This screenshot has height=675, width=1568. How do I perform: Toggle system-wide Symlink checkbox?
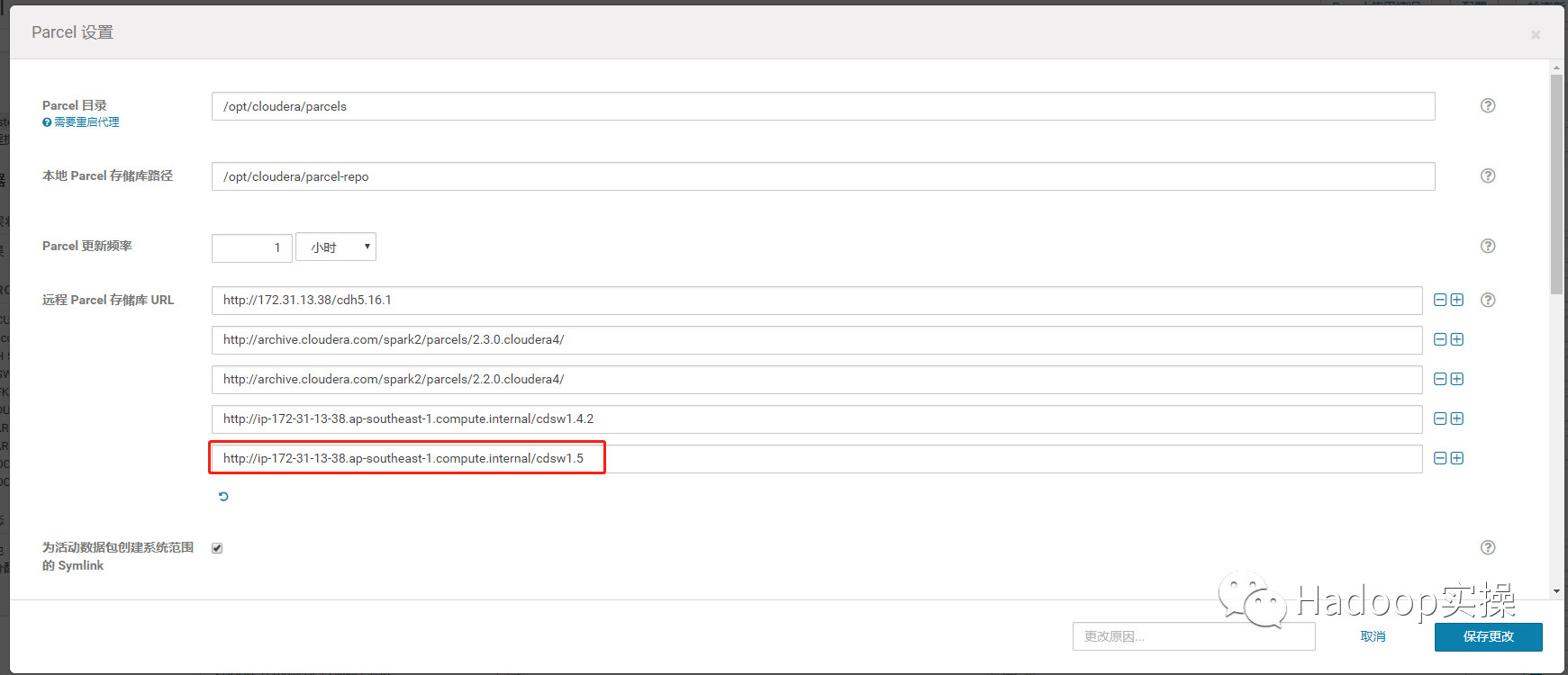[217, 548]
